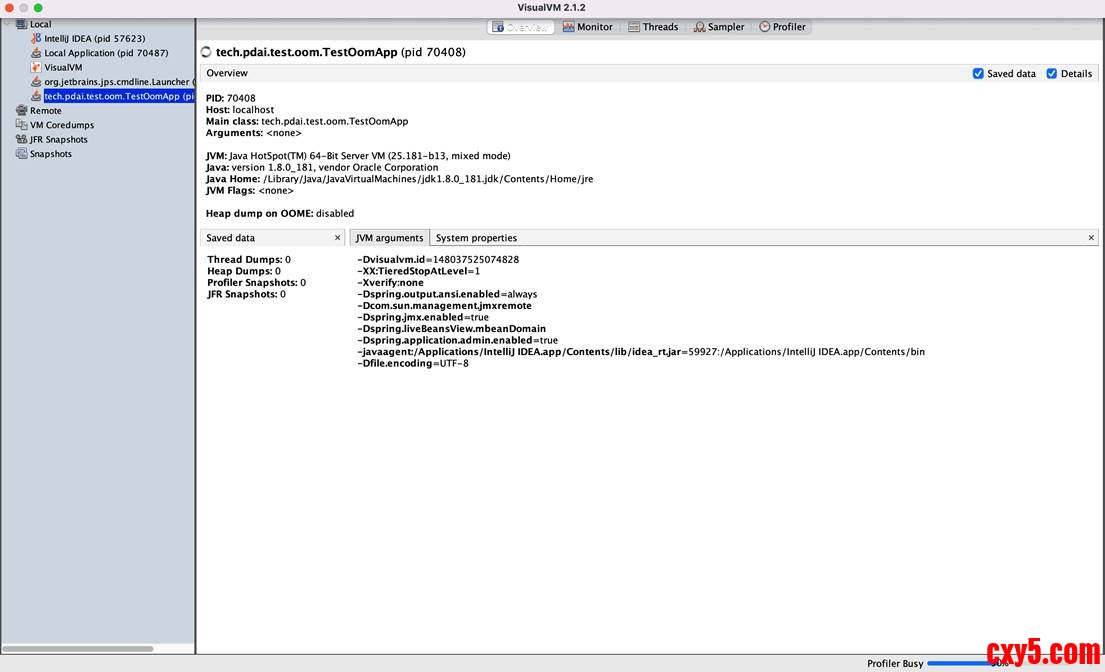This screenshot has height=672, width=1105.
Task: Click the Snapshots folder icon
Action: point(22,154)
